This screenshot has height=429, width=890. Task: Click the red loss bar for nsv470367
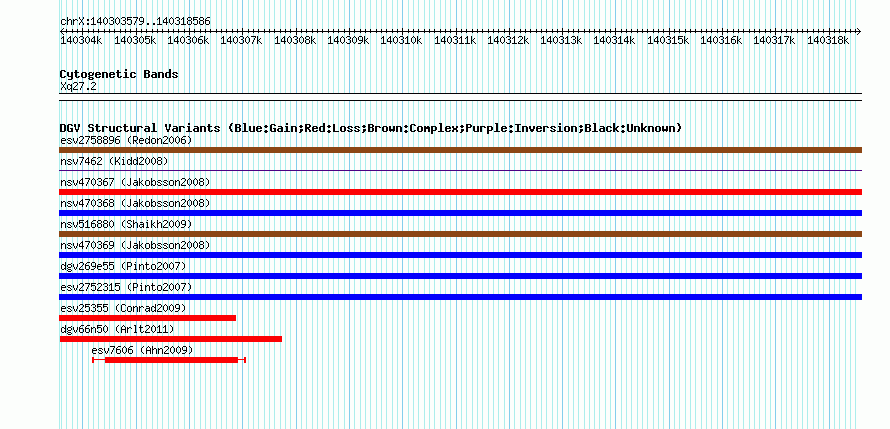tap(460, 192)
